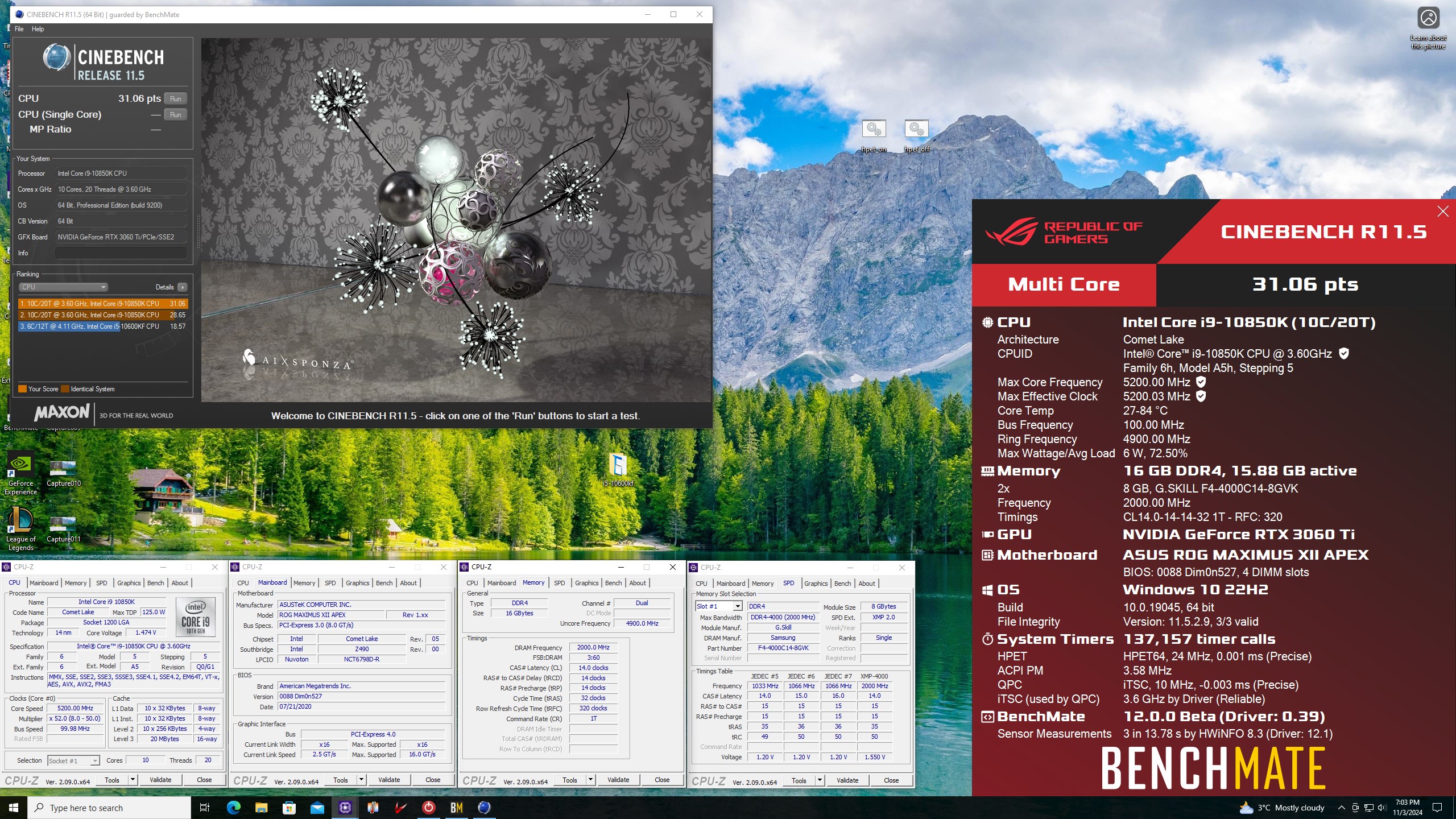Select the League of Legends desktop icon
This screenshot has width=1456, height=819.
point(20,529)
